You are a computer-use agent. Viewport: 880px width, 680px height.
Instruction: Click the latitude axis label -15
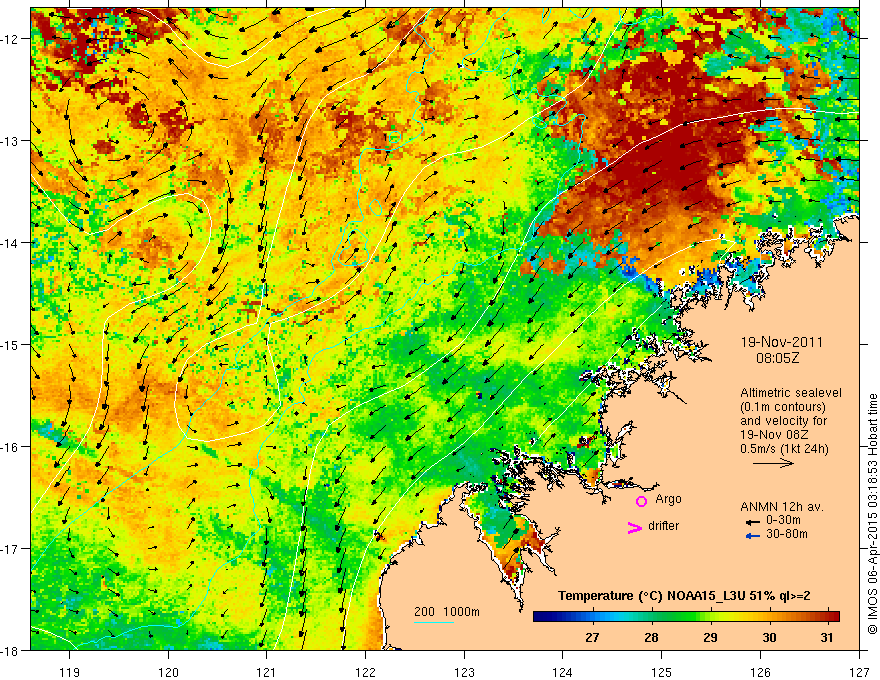[x=11, y=344]
